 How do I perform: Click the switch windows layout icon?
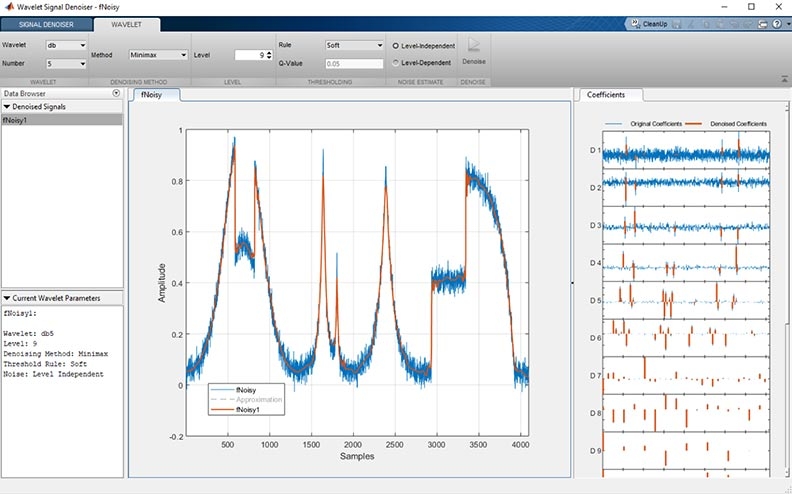click(x=763, y=24)
